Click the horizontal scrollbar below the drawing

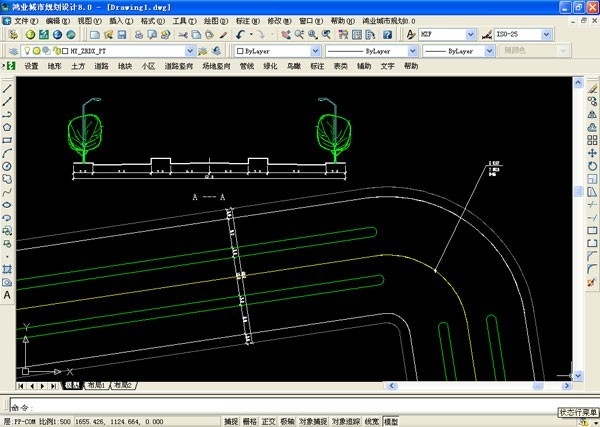(350, 385)
